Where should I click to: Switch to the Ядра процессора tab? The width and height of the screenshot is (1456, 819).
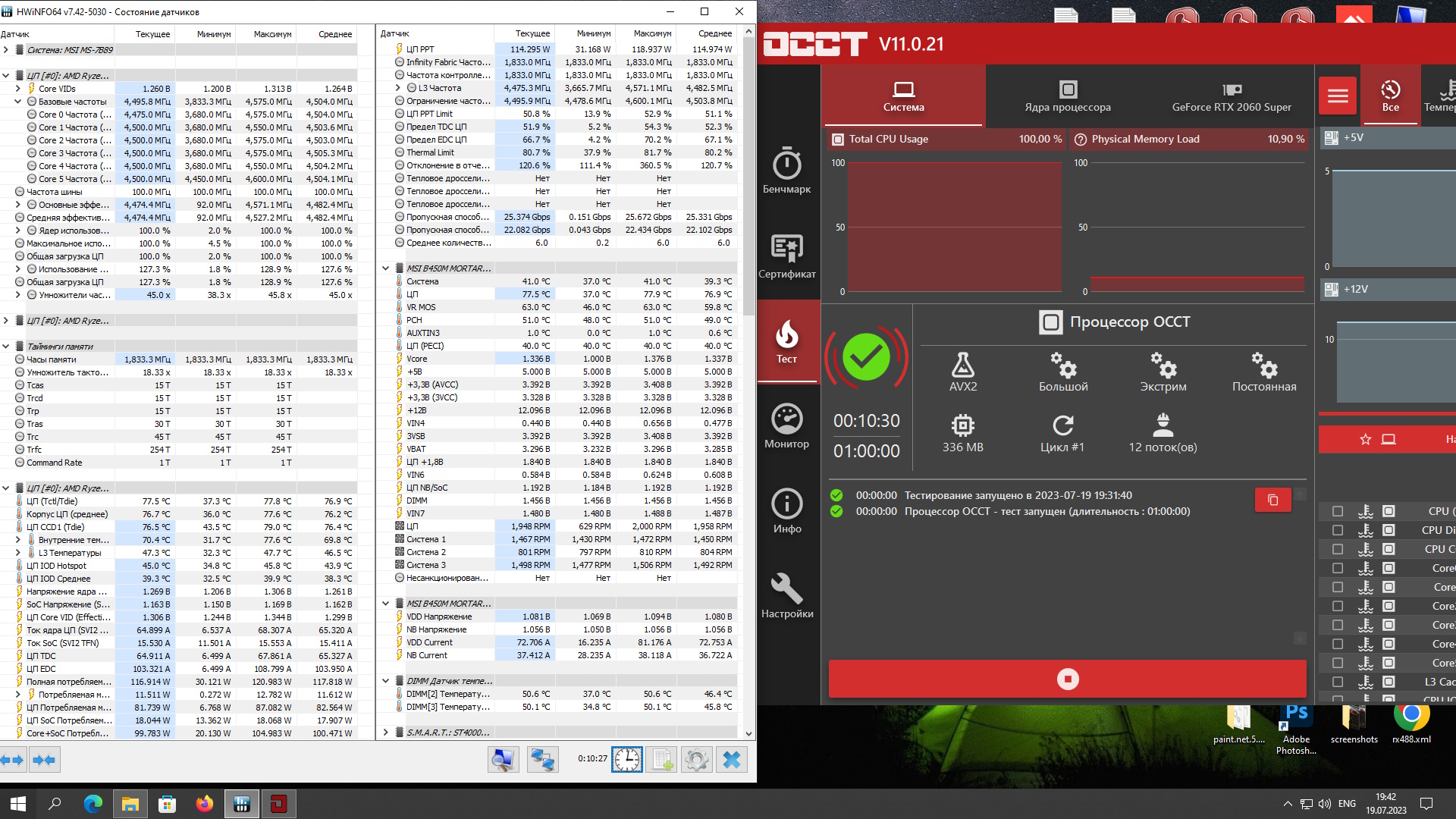pyautogui.click(x=1067, y=96)
